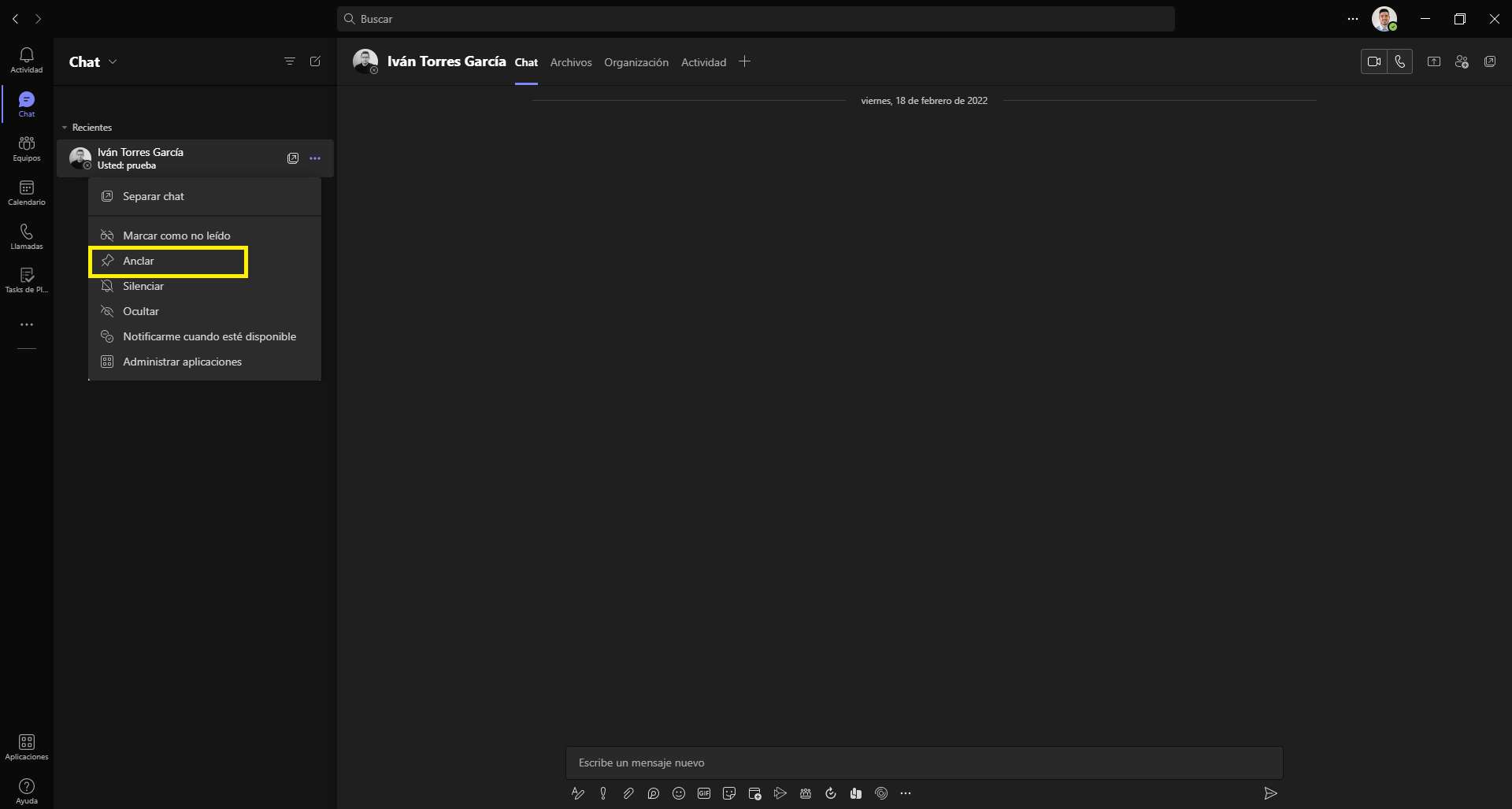Pop out chat from header toolbar

(1490, 61)
